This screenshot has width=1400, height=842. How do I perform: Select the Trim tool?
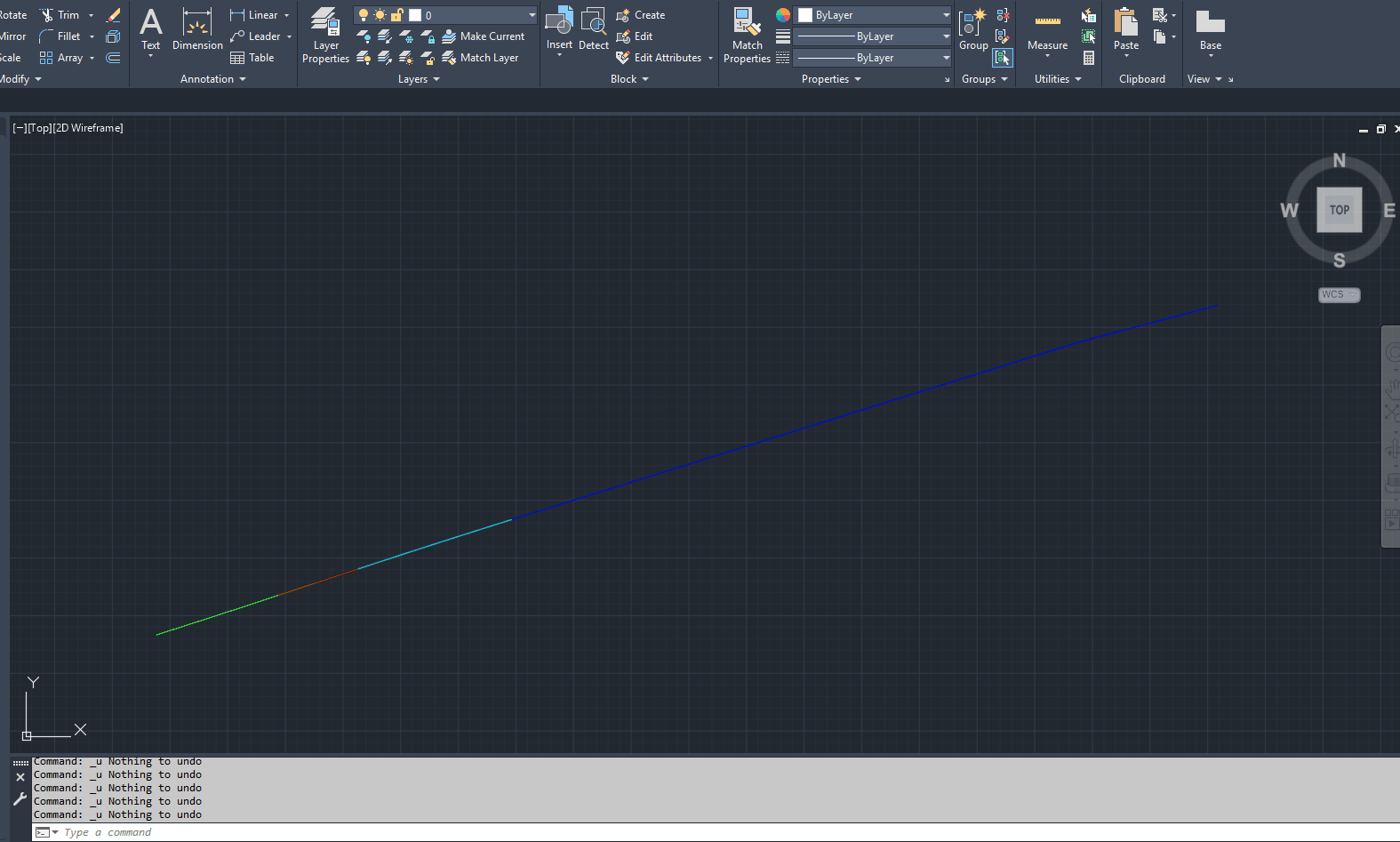pos(60,15)
